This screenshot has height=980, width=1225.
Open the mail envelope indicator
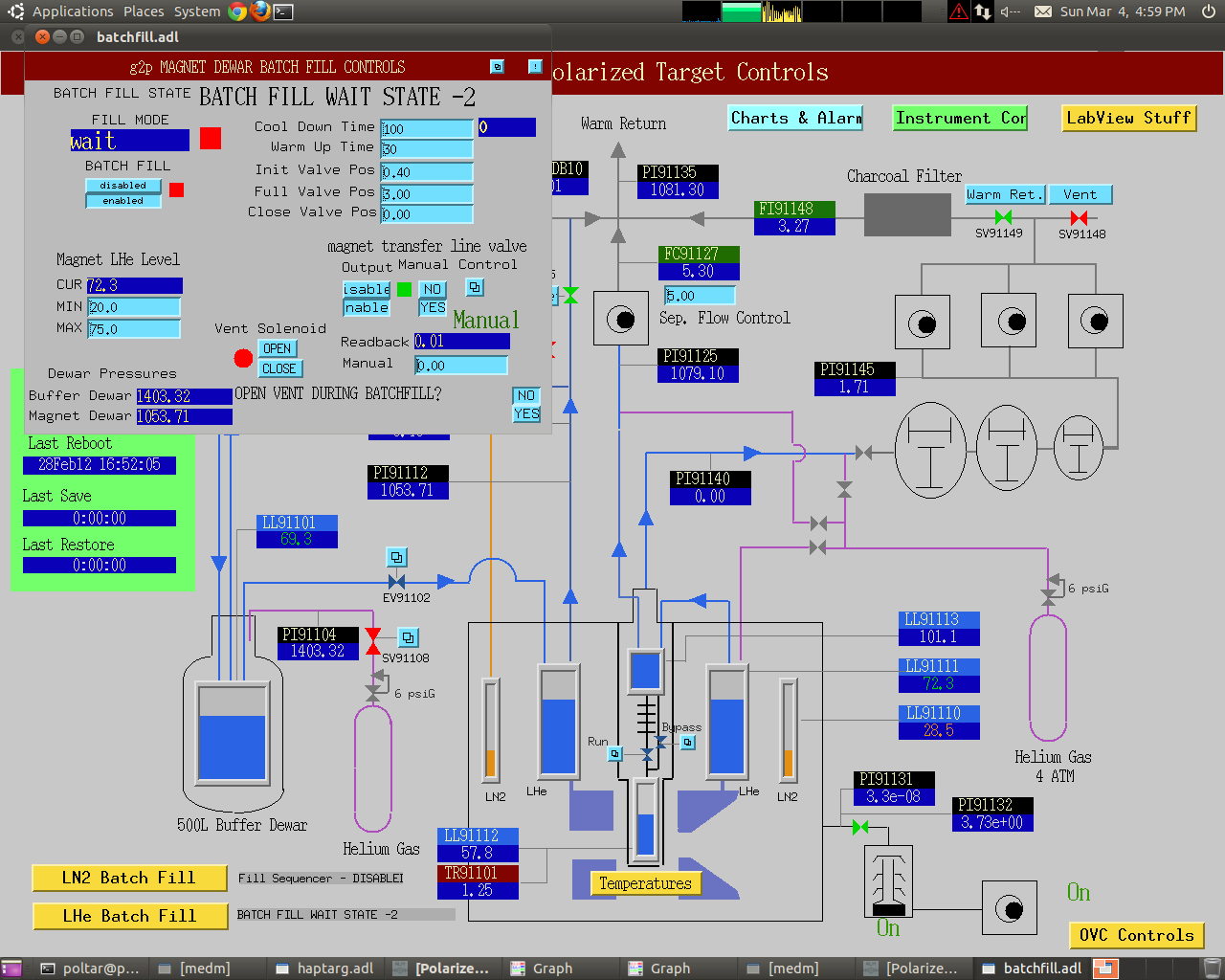coord(1043,11)
